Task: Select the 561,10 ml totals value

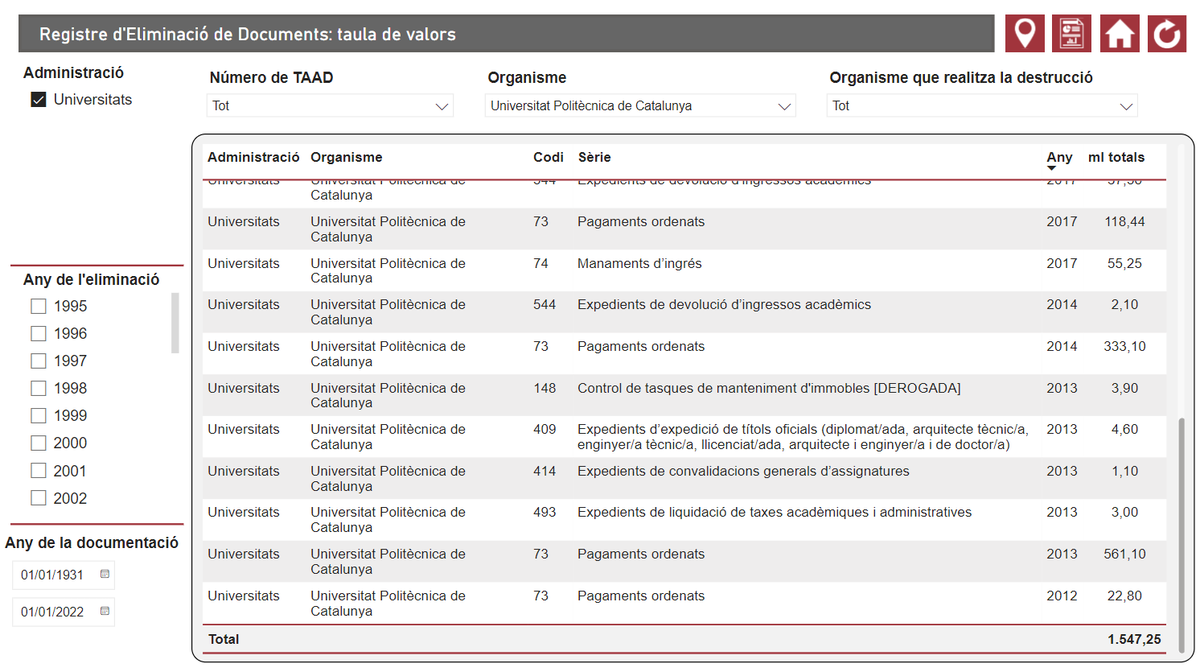Action: coord(1126,554)
